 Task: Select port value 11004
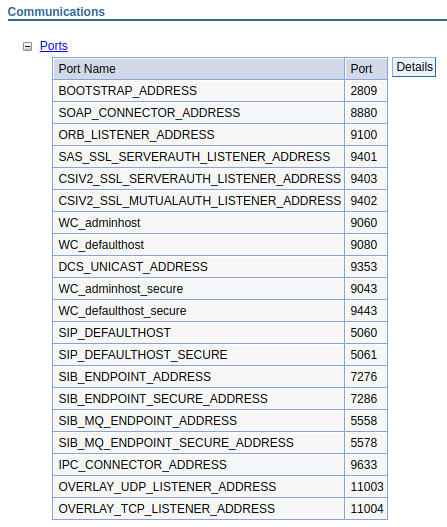pos(367,509)
